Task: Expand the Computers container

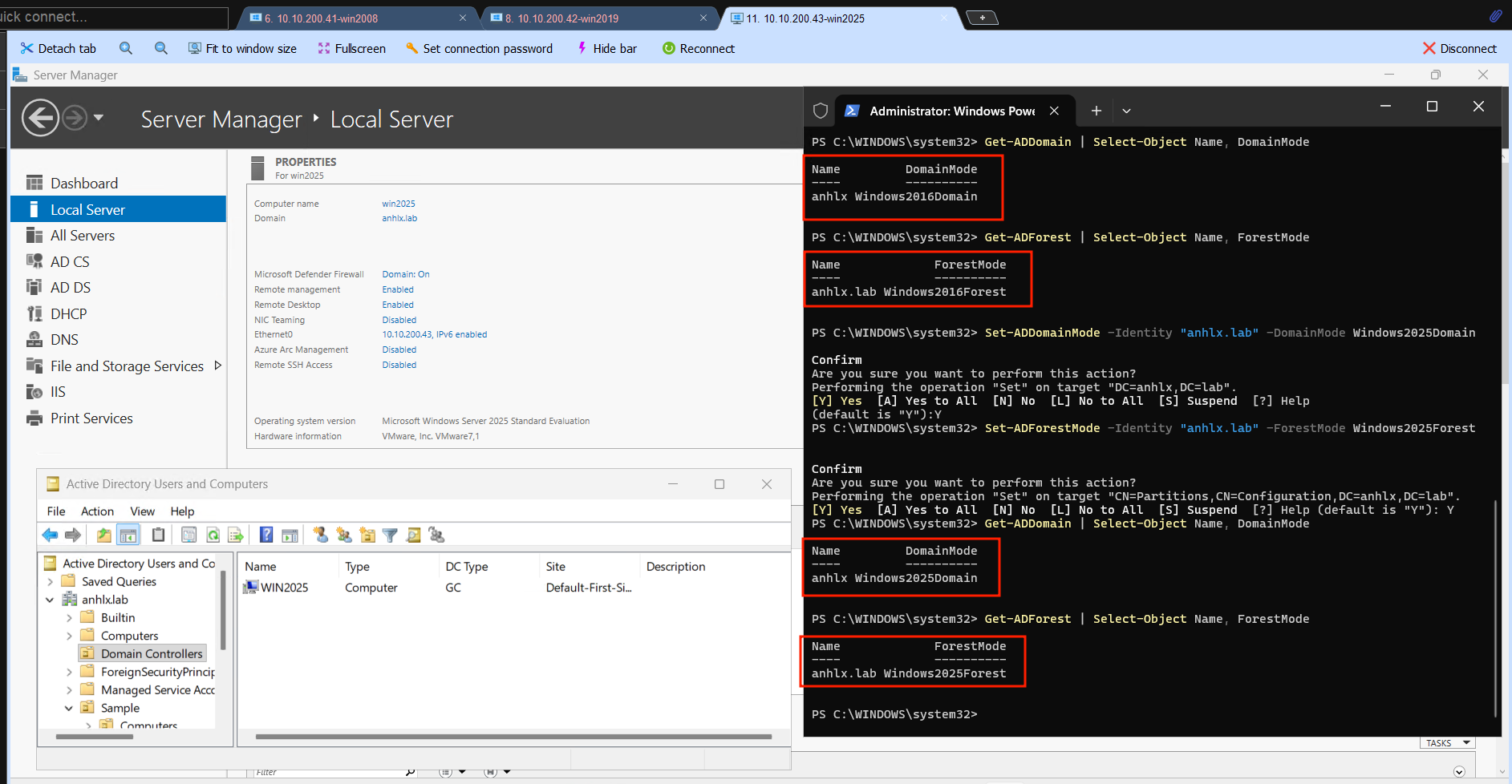Action: click(x=69, y=636)
